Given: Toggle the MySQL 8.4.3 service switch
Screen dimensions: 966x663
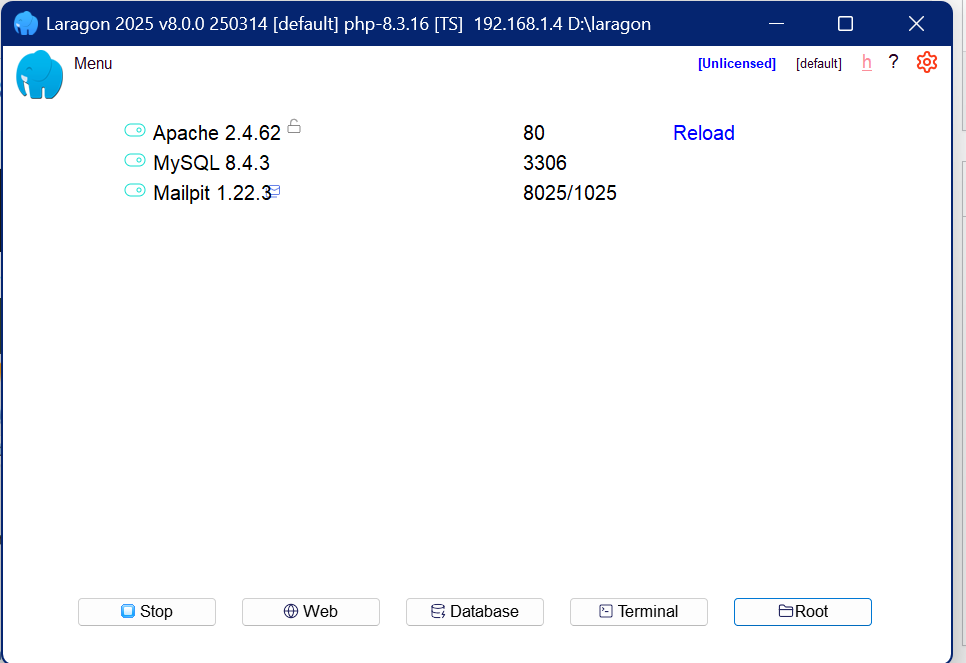Looking at the screenshot, I should (x=135, y=160).
